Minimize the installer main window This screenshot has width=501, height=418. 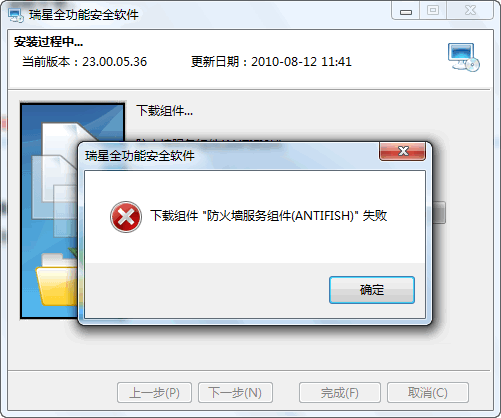pos(406,11)
